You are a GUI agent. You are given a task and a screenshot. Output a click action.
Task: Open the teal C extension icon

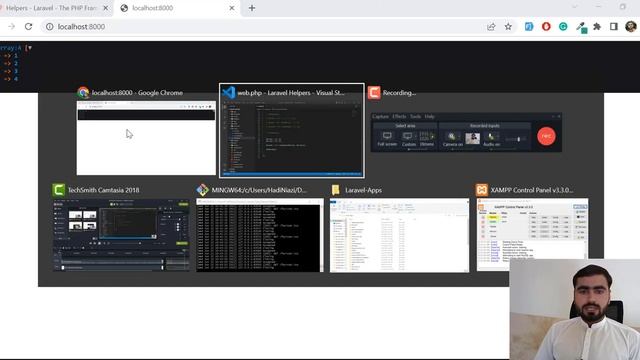pyautogui.click(x=563, y=27)
